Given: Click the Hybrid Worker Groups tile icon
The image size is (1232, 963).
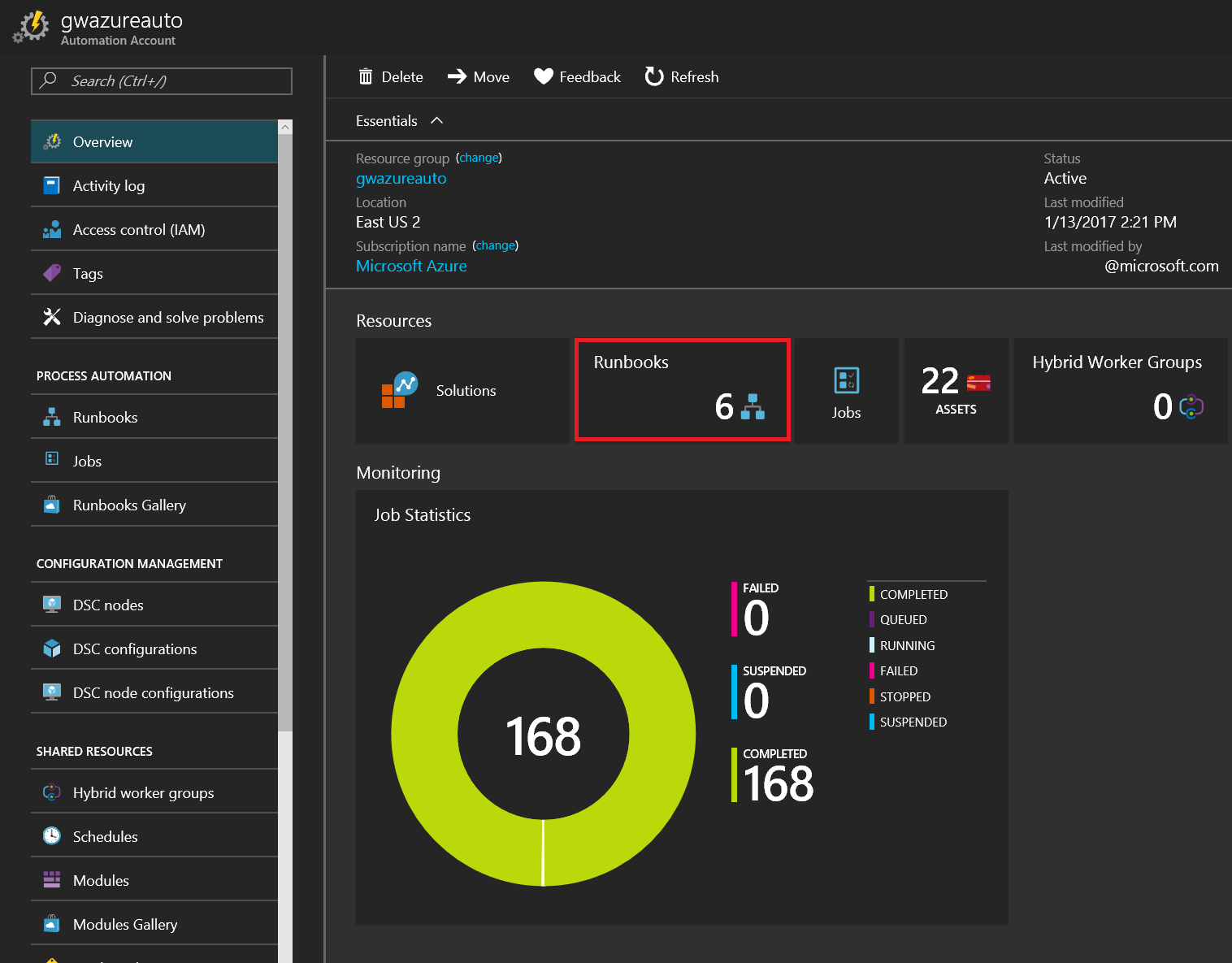Looking at the screenshot, I should click(x=1191, y=406).
